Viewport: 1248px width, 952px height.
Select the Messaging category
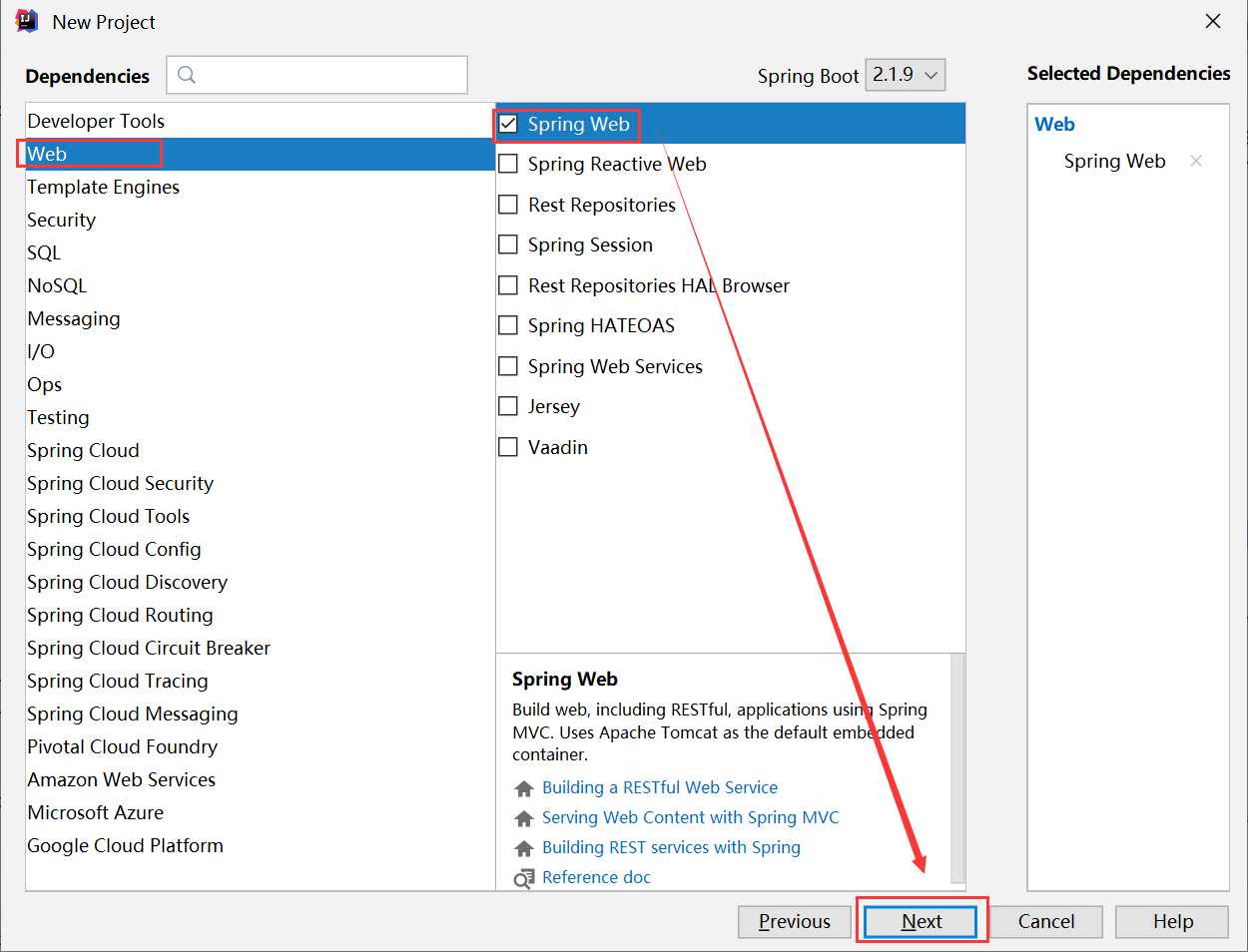coord(261,318)
